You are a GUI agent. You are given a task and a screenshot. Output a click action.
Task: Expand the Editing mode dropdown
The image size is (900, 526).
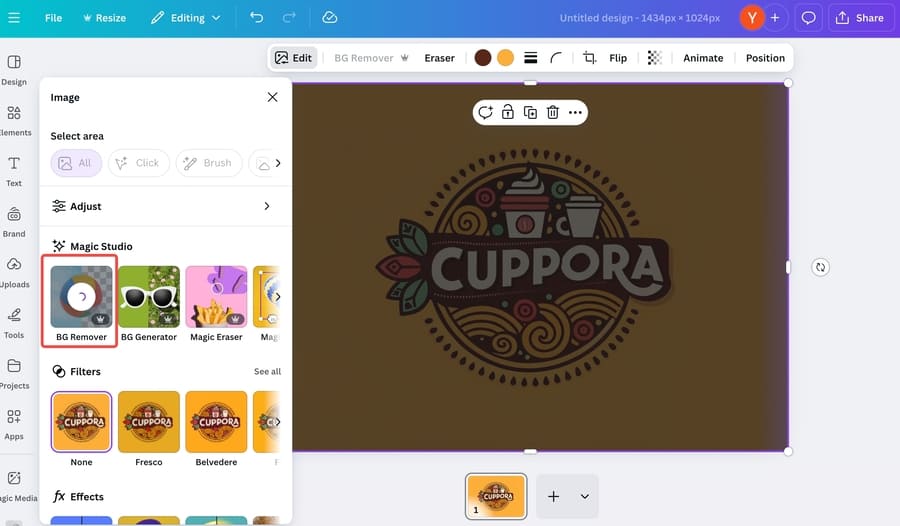tap(185, 18)
